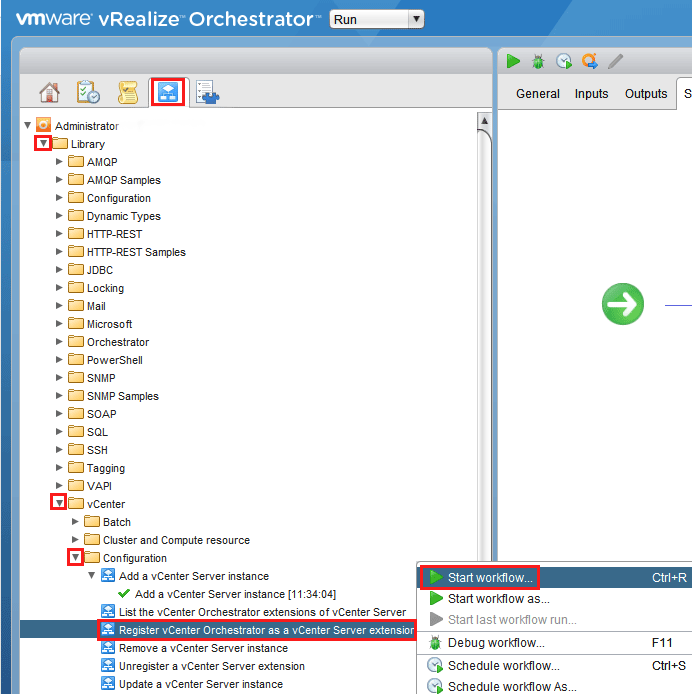
Task: Collapse the vCenter folder
Action: click(59, 503)
